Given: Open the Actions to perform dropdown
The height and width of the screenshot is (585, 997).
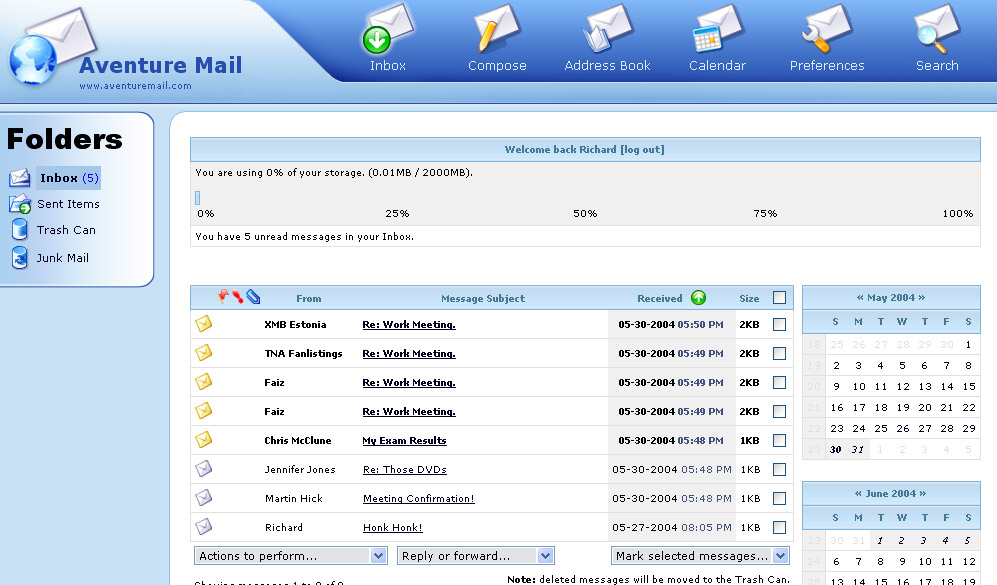Looking at the screenshot, I should click(x=291, y=556).
